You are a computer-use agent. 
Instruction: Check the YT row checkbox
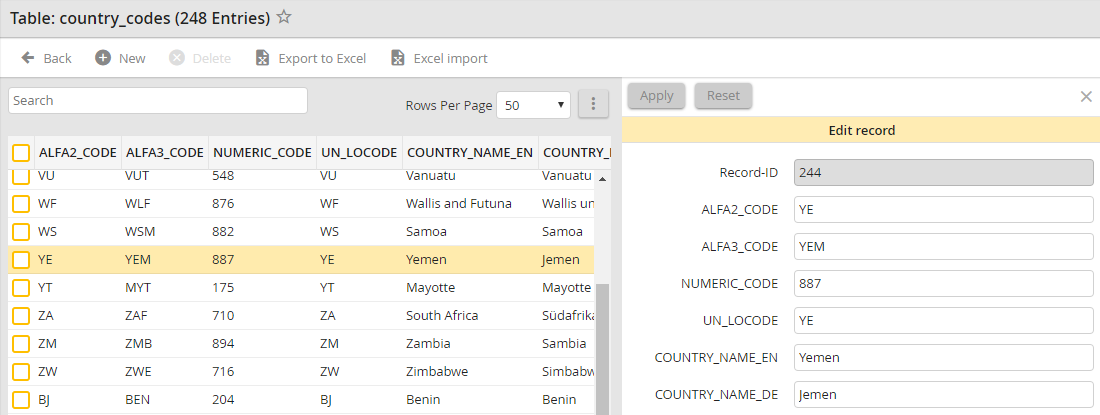pos(21,288)
